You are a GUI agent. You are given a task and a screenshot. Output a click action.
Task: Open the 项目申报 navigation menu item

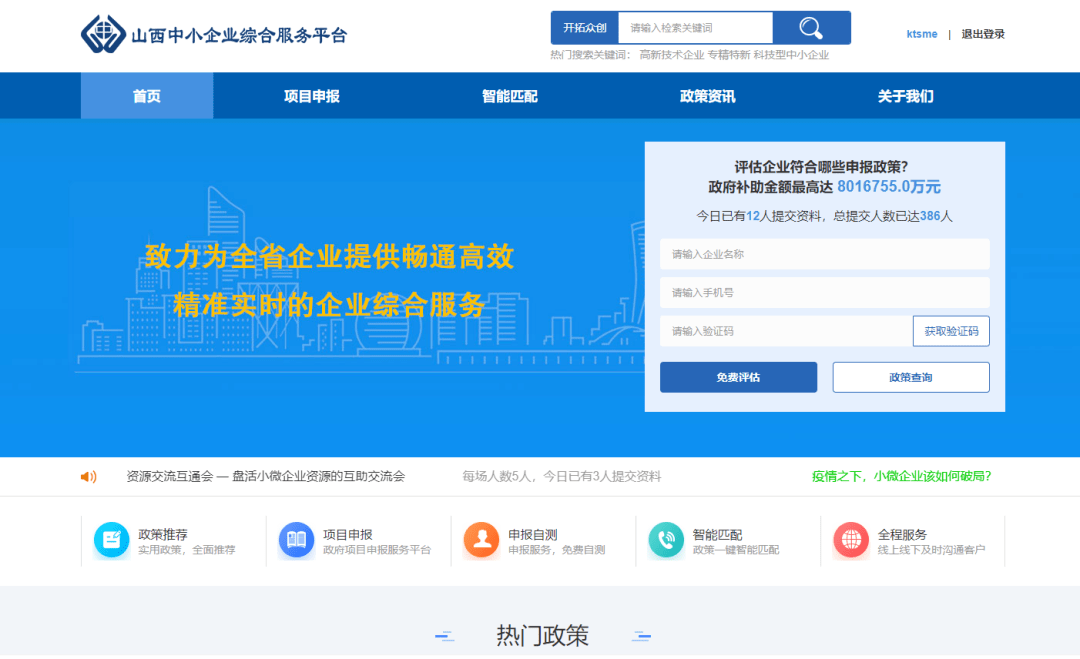click(x=312, y=96)
